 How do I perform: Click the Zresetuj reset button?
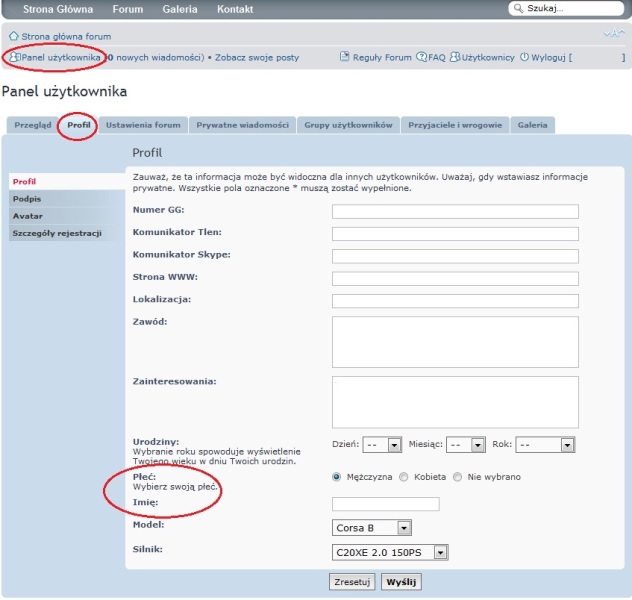[352, 581]
